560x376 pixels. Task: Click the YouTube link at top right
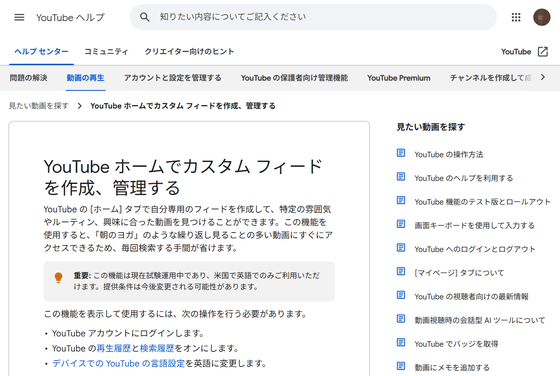coord(516,52)
